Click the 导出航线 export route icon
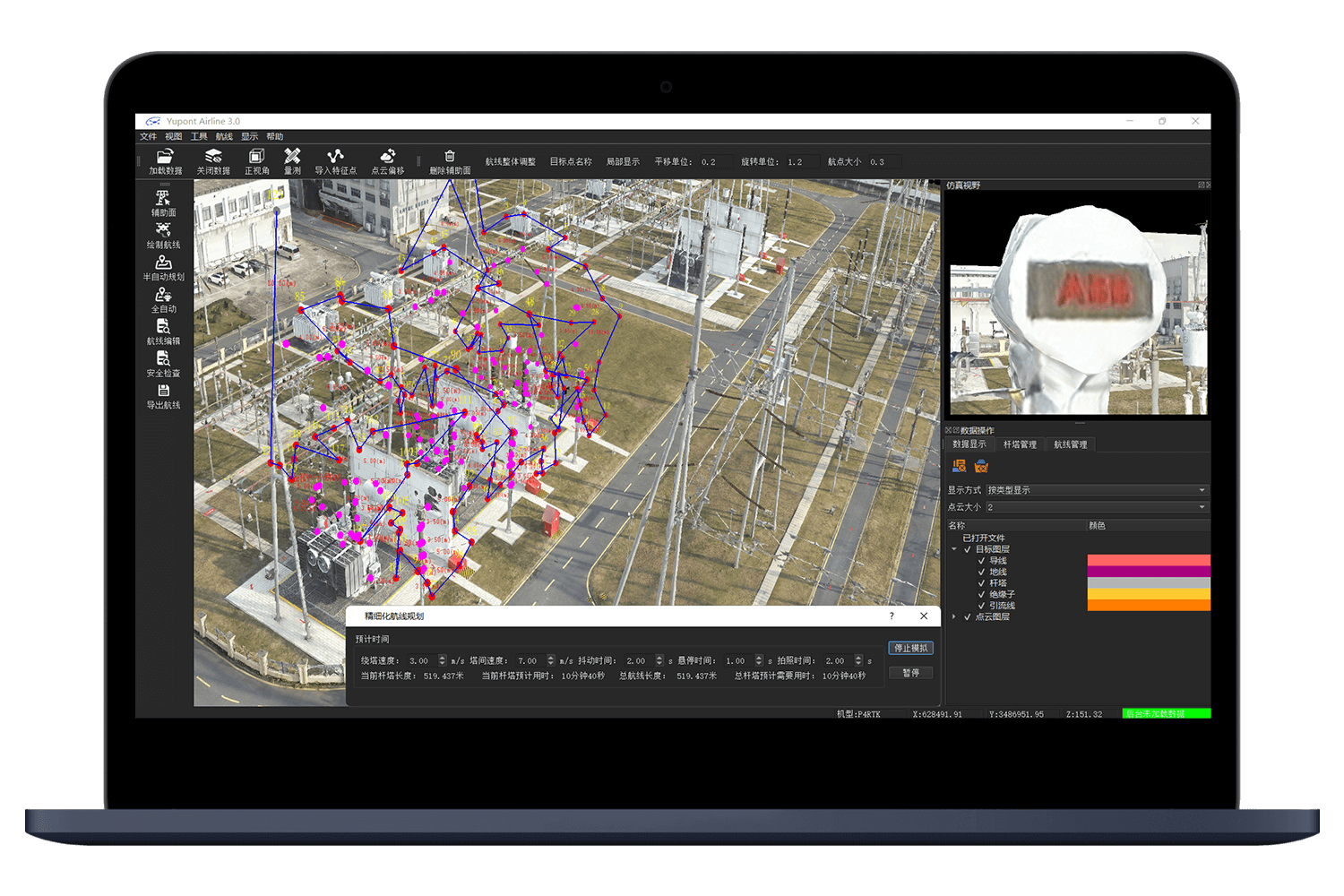 163,392
